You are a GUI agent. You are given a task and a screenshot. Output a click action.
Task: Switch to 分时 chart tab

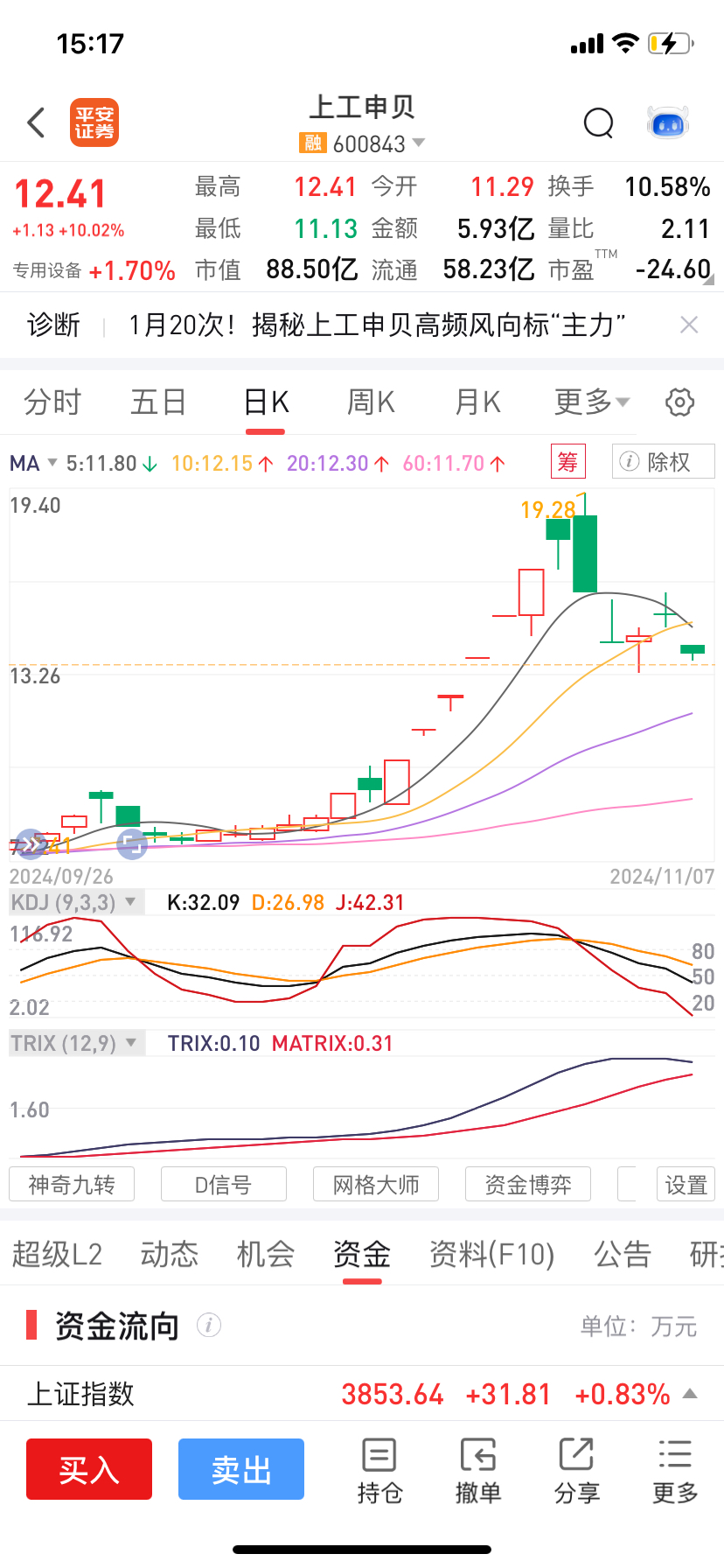pyautogui.click(x=52, y=402)
